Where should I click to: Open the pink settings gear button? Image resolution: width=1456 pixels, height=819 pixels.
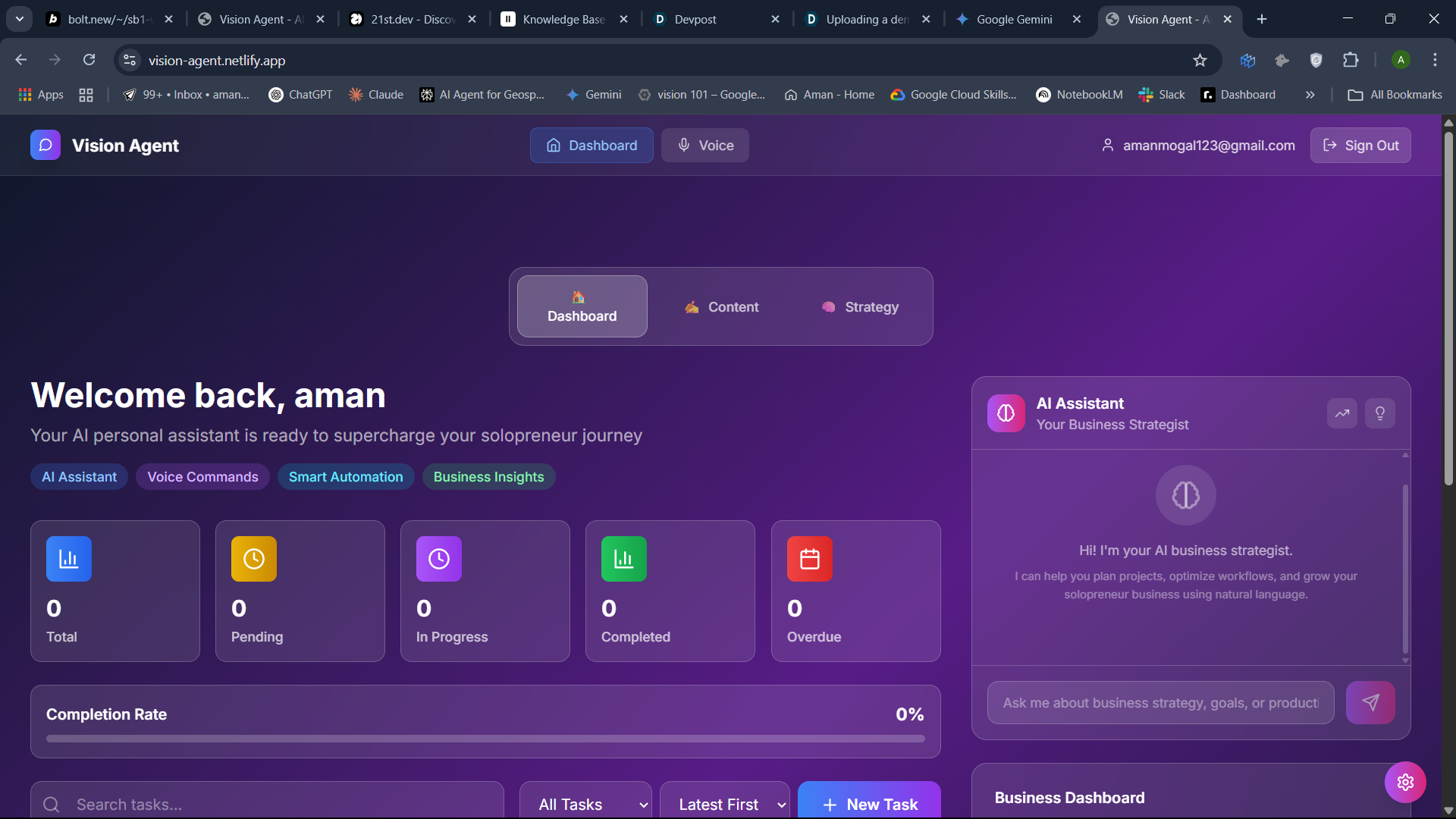click(1404, 782)
